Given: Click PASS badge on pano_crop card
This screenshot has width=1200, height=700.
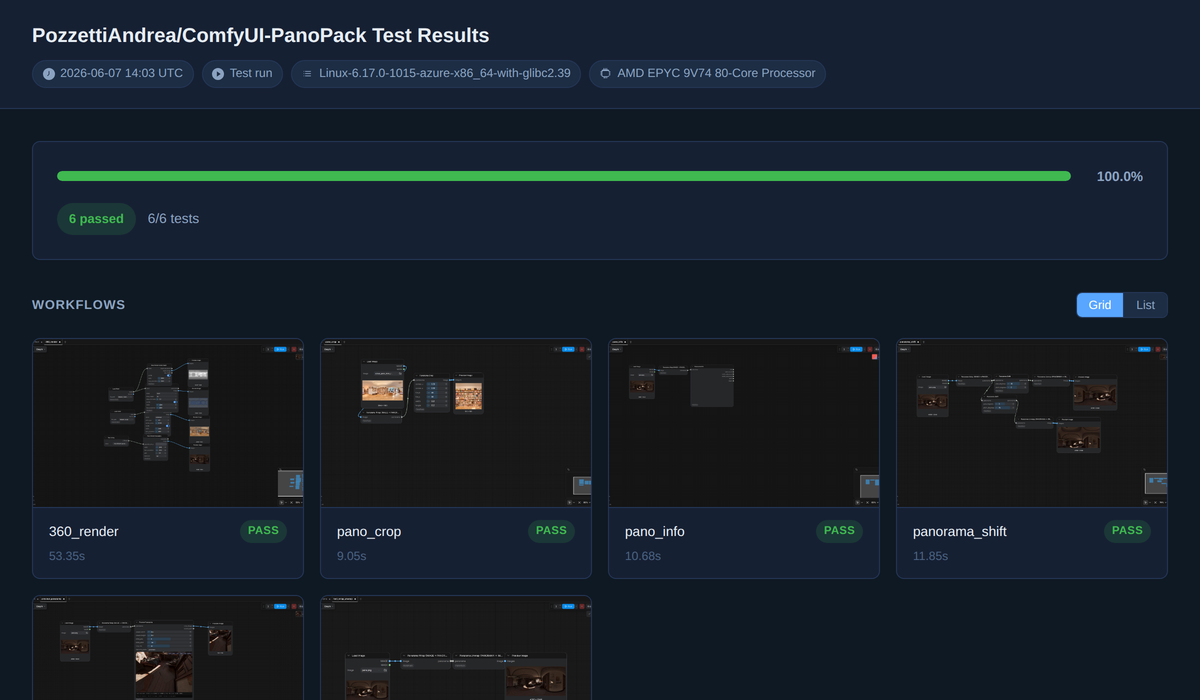Looking at the screenshot, I should coord(551,531).
